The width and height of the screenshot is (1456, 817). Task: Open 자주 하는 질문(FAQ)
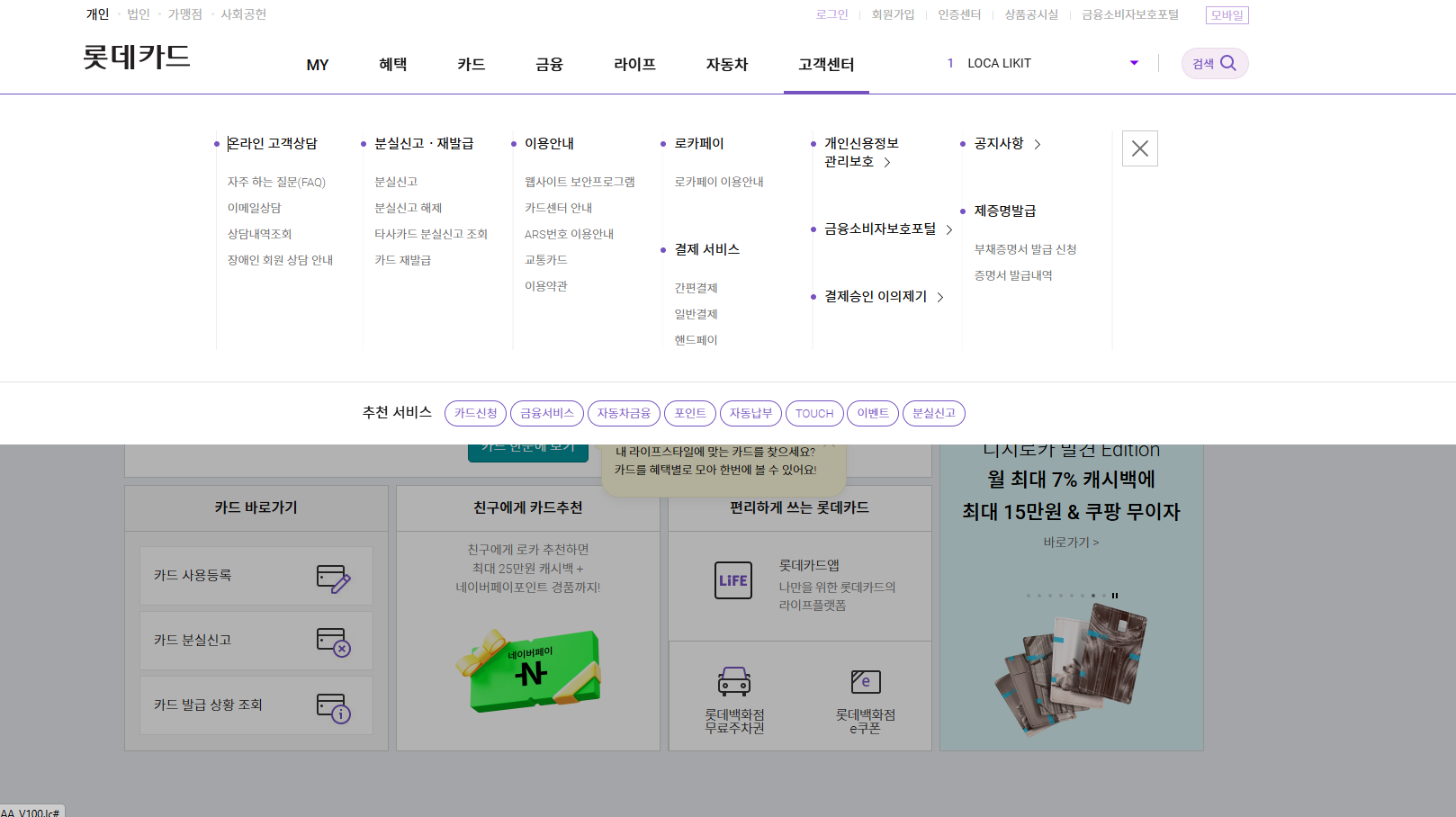(276, 181)
